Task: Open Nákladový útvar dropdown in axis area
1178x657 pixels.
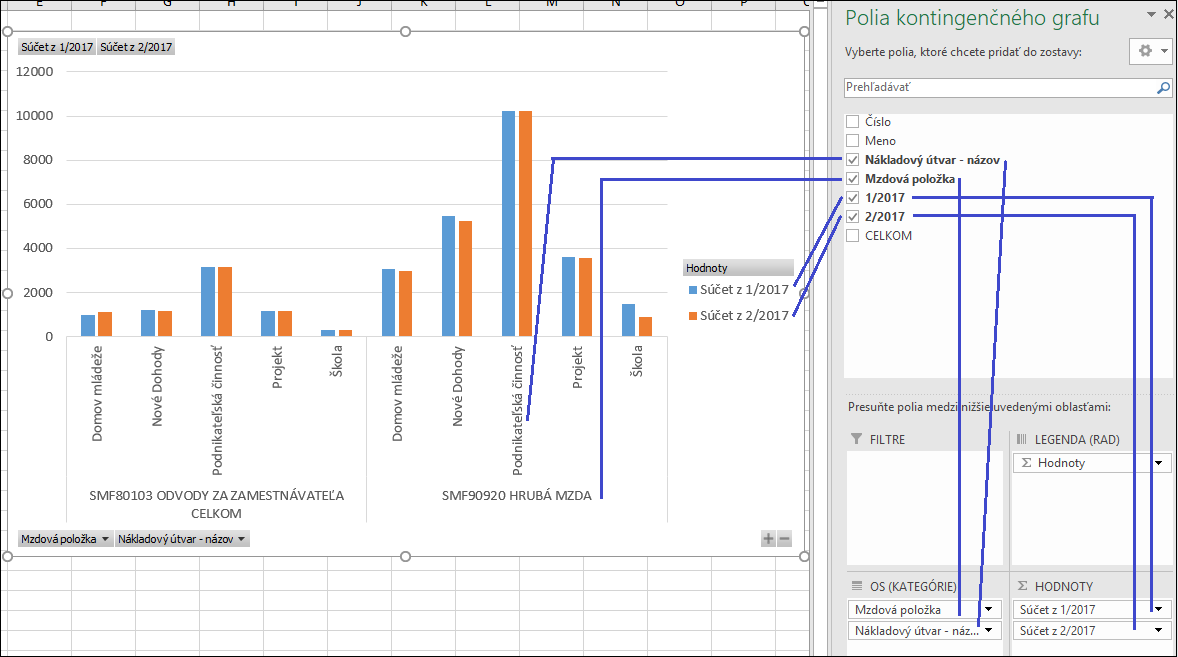Action: click(x=989, y=631)
